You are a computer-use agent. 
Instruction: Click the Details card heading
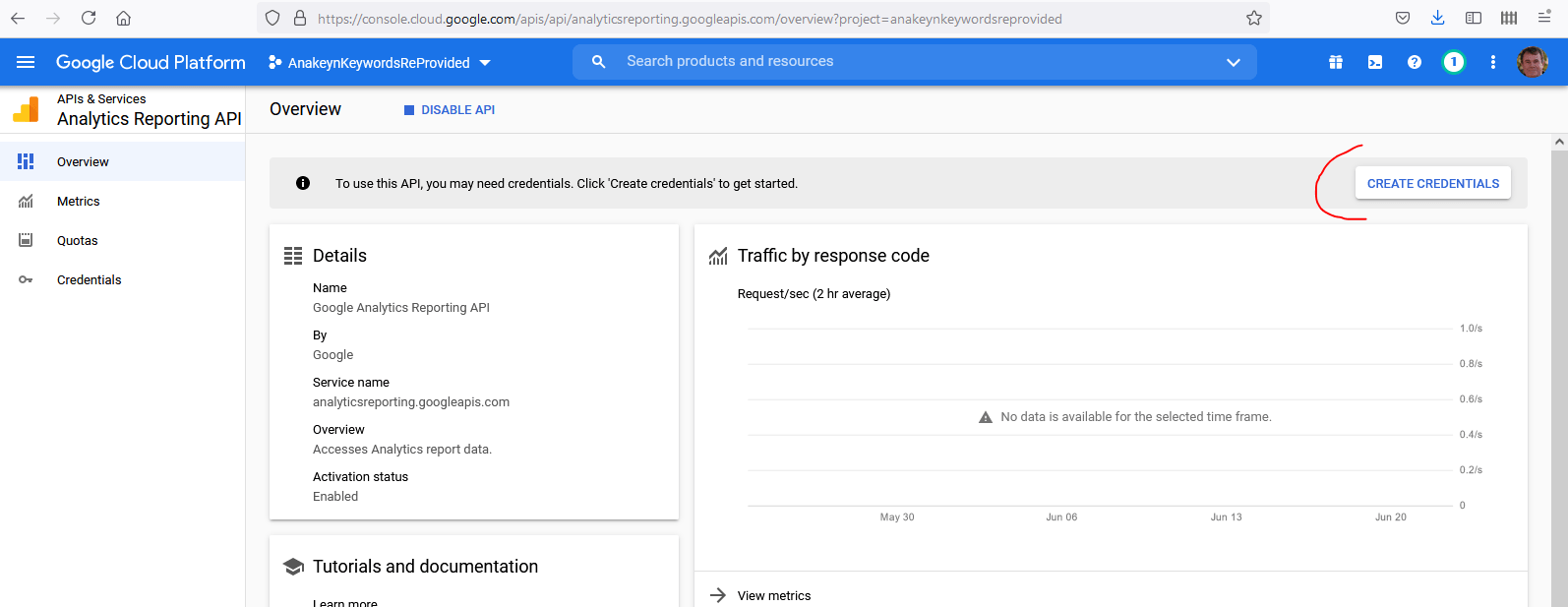[x=339, y=256]
